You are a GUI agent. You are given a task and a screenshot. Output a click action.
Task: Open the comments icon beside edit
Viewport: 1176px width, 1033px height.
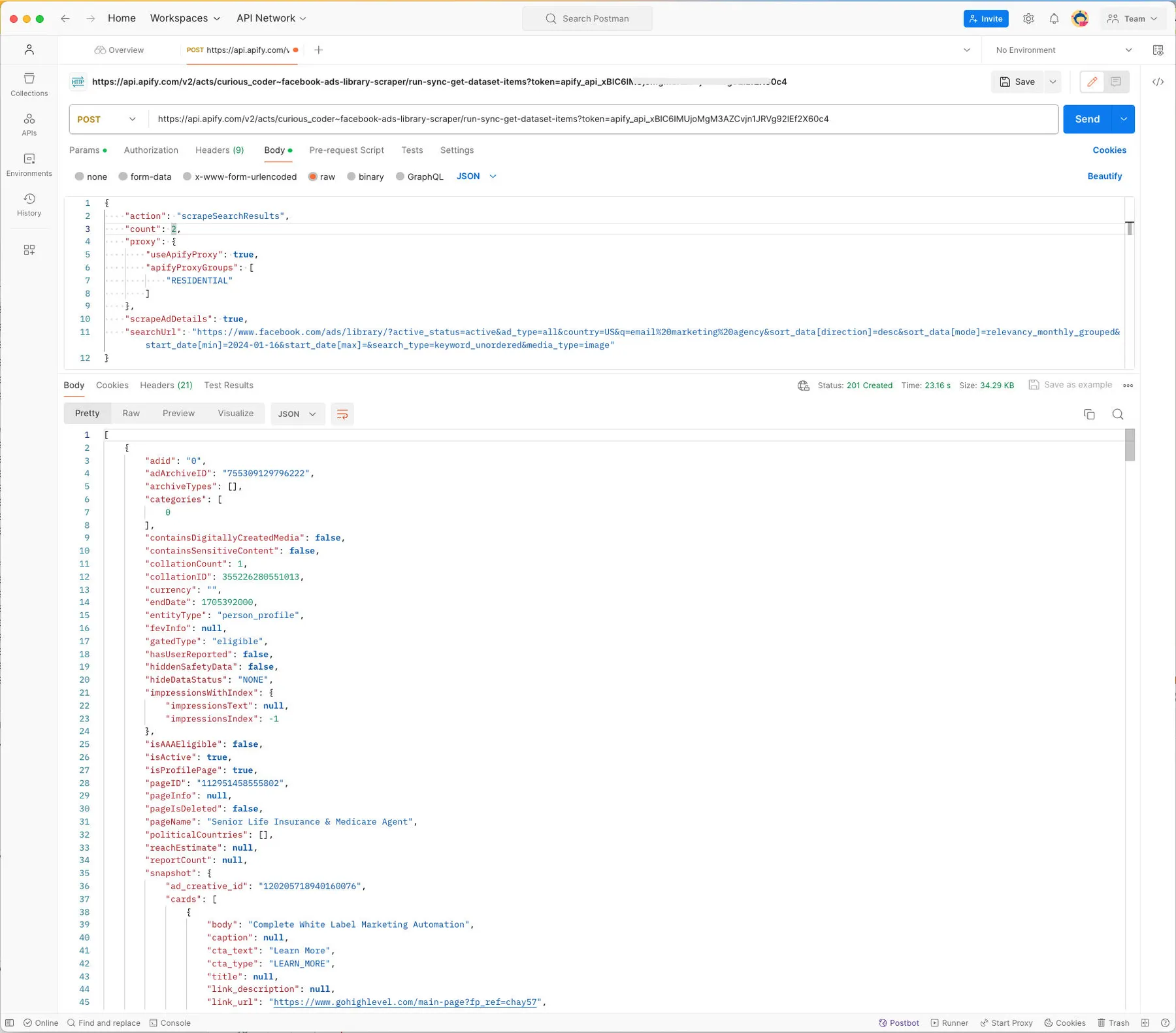pos(1116,82)
